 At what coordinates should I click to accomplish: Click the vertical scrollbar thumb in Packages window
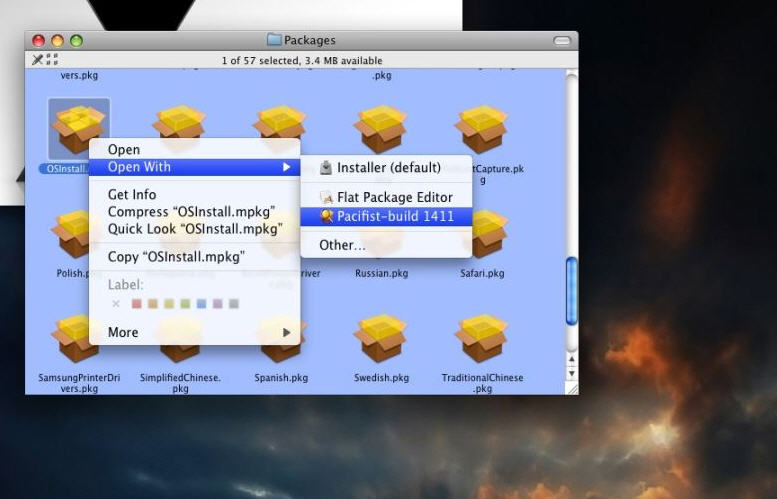click(571, 291)
